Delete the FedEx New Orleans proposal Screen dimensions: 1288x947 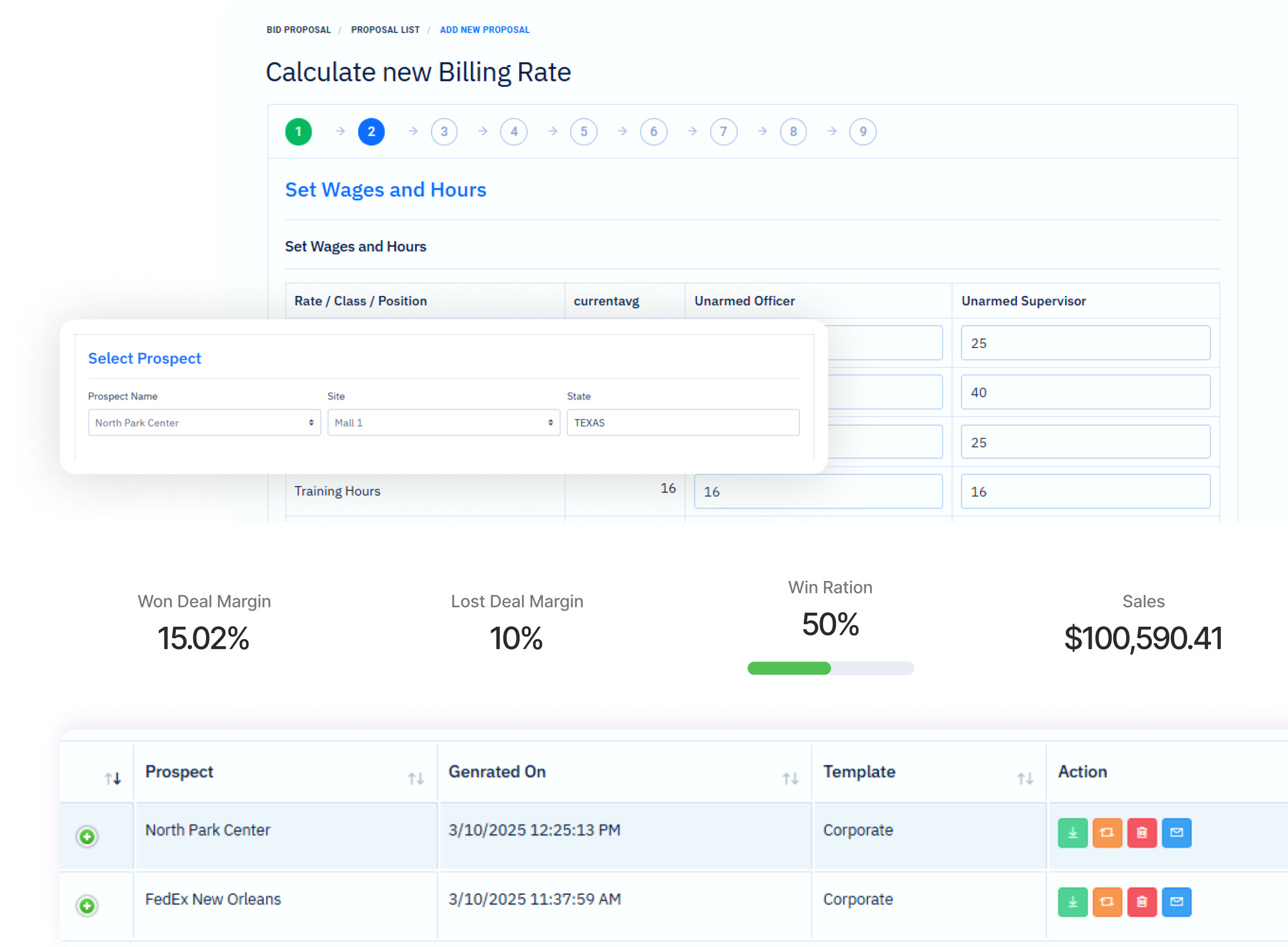pyautogui.click(x=1142, y=902)
